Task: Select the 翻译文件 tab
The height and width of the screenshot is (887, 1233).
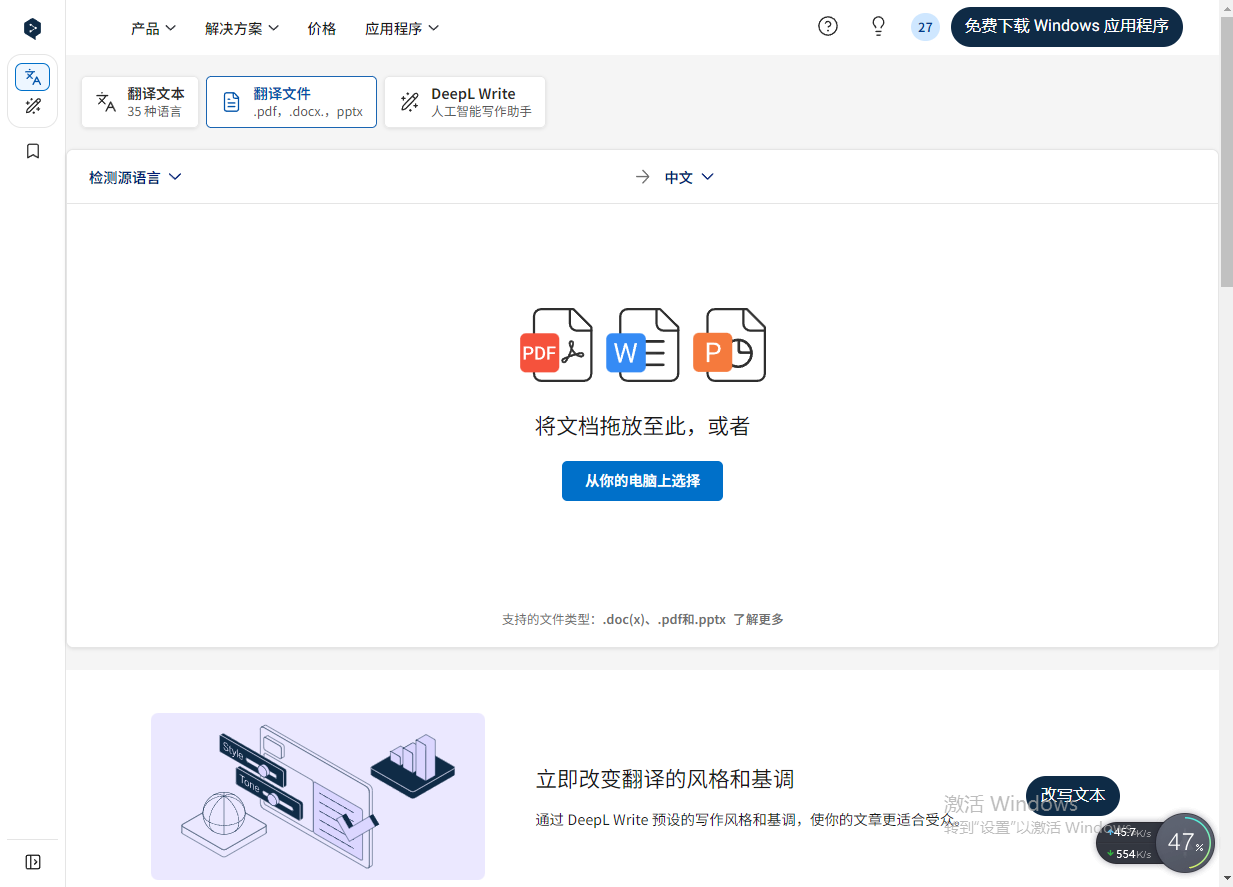Action: tap(291, 102)
